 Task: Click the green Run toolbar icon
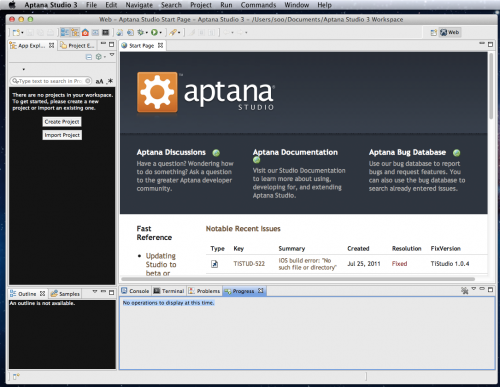tap(154, 32)
